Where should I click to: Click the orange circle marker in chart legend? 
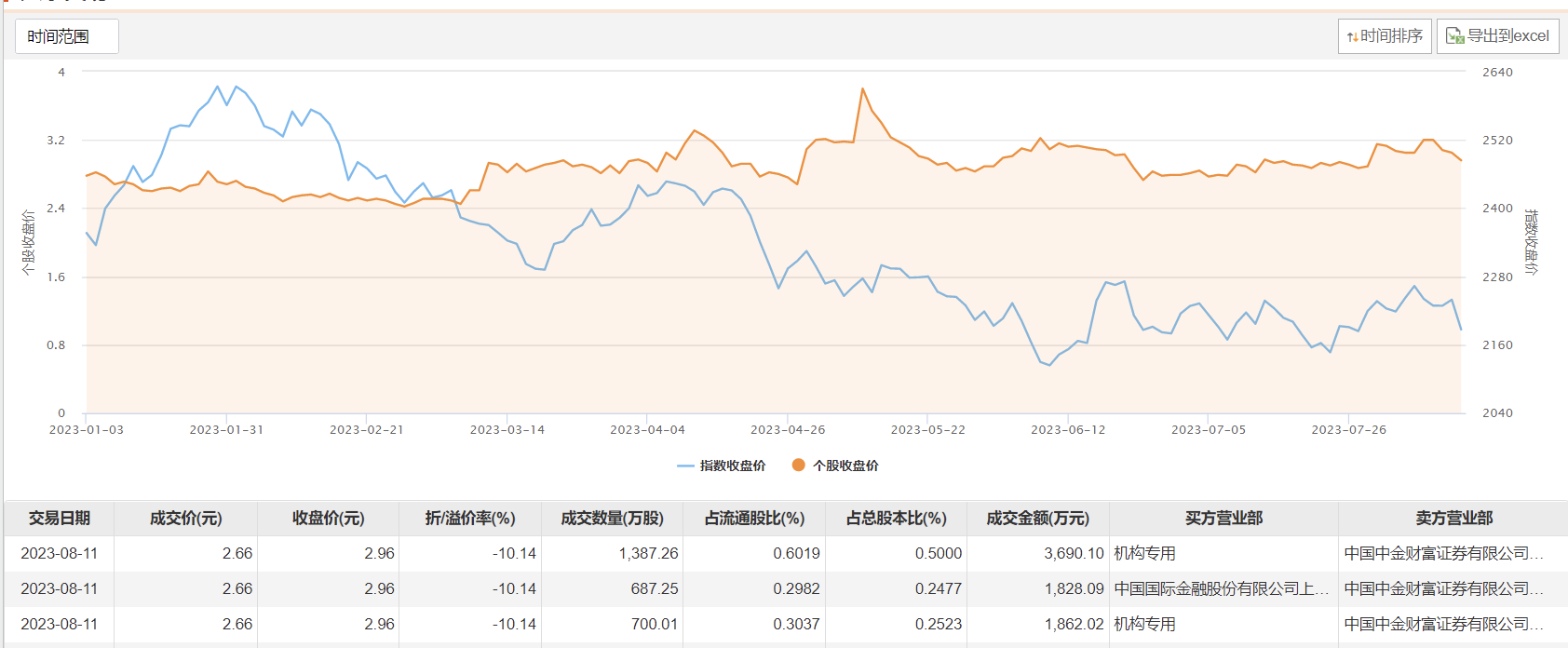tap(798, 465)
